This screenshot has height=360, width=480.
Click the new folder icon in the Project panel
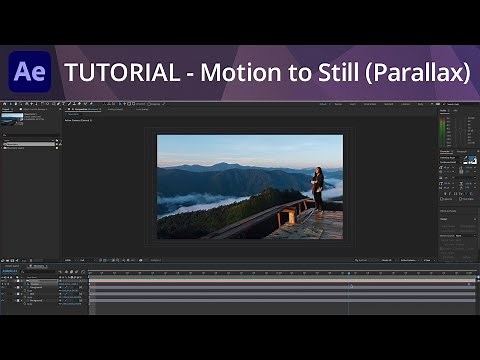point(8,260)
